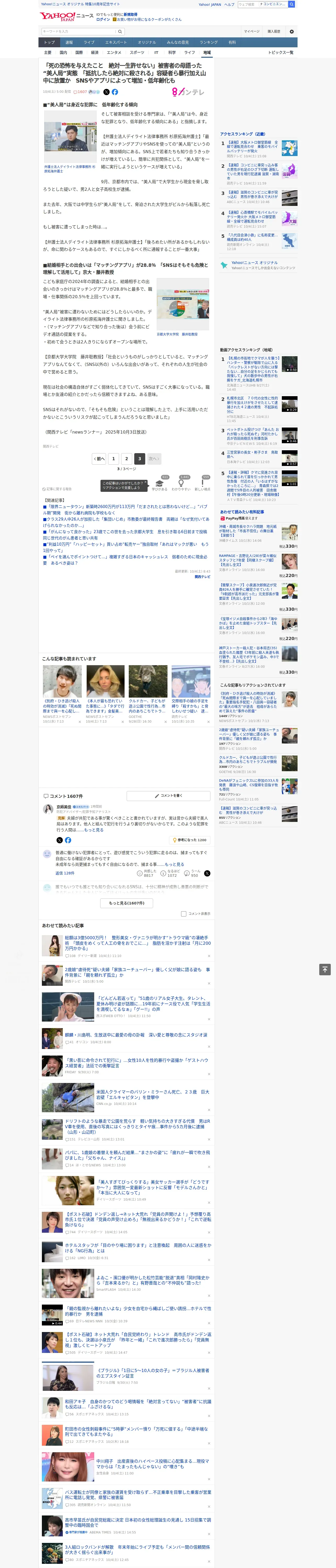Select the ライブ tab in main navigation
Image resolution: width=336 pixels, height=1568 pixels.
[x=89, y=43]
